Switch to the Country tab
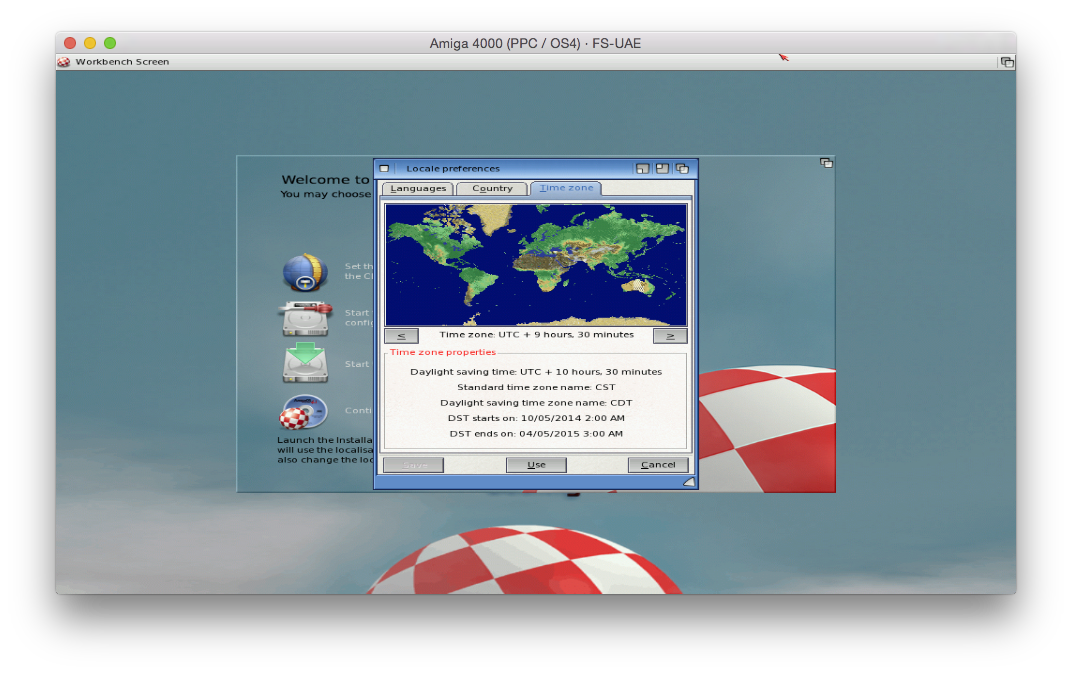The height and width of the screenshot is (674, 1072). [492, 189]
